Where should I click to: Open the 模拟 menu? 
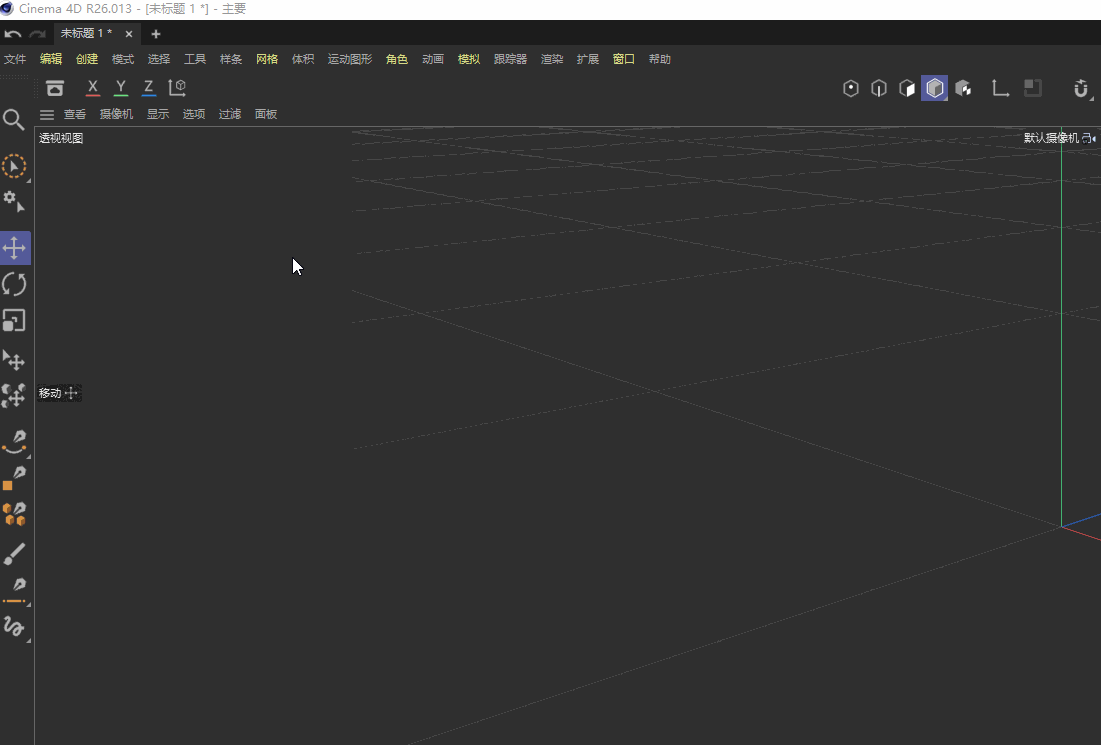468,59
